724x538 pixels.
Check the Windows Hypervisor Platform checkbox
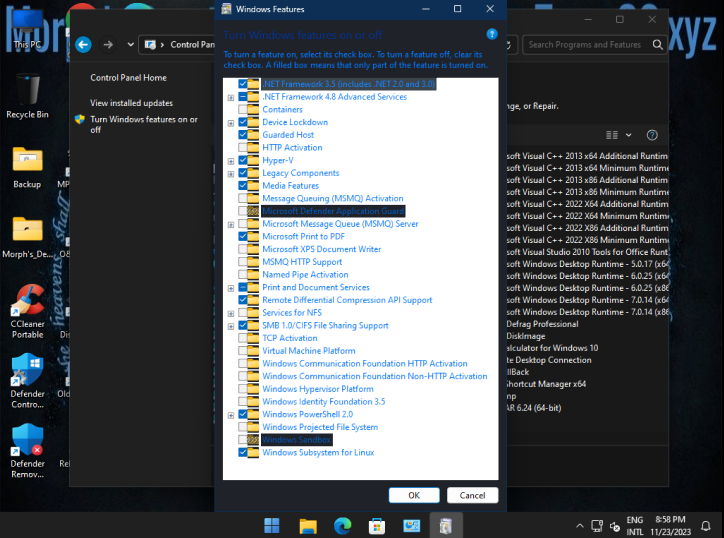point(243,389)
